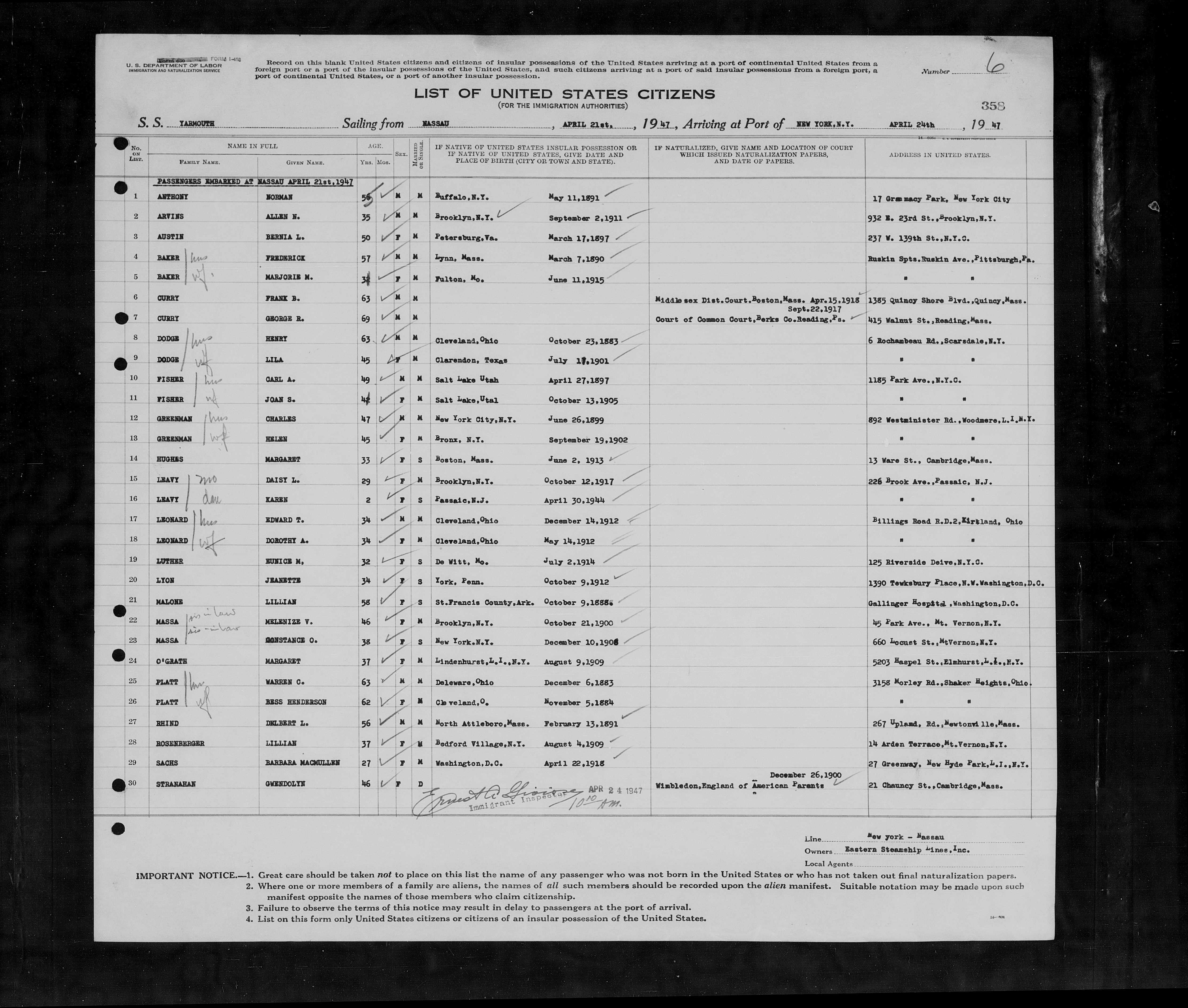Select the address '415 Walnut St., Reading, Mass.'

930,321
